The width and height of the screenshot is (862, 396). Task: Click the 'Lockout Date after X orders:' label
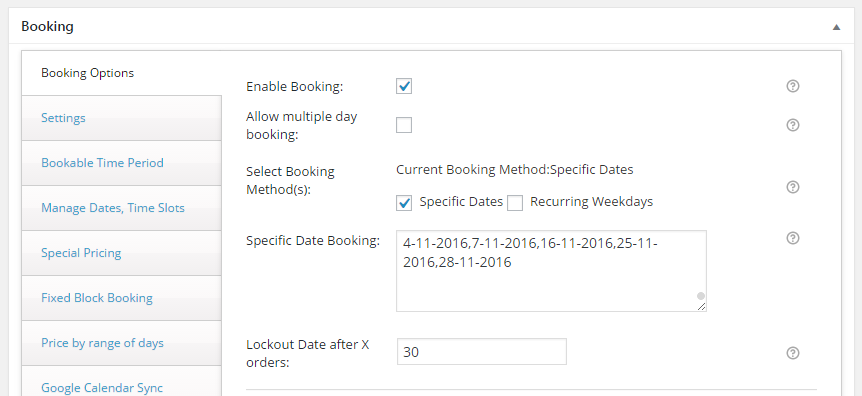pyautogui.click(x=308, y=354)
